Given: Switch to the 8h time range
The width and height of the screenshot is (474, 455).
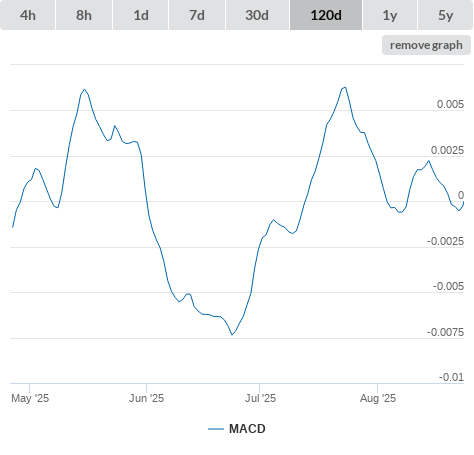Looking at the screenshot, I should (x=84, y=15).
